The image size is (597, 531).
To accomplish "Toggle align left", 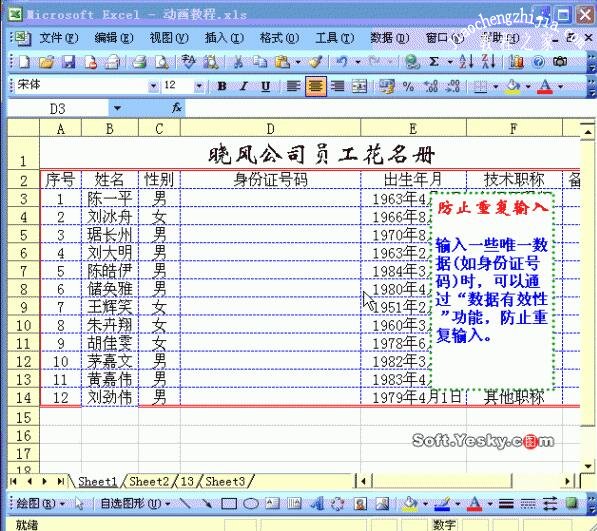I will click(293, 86).
